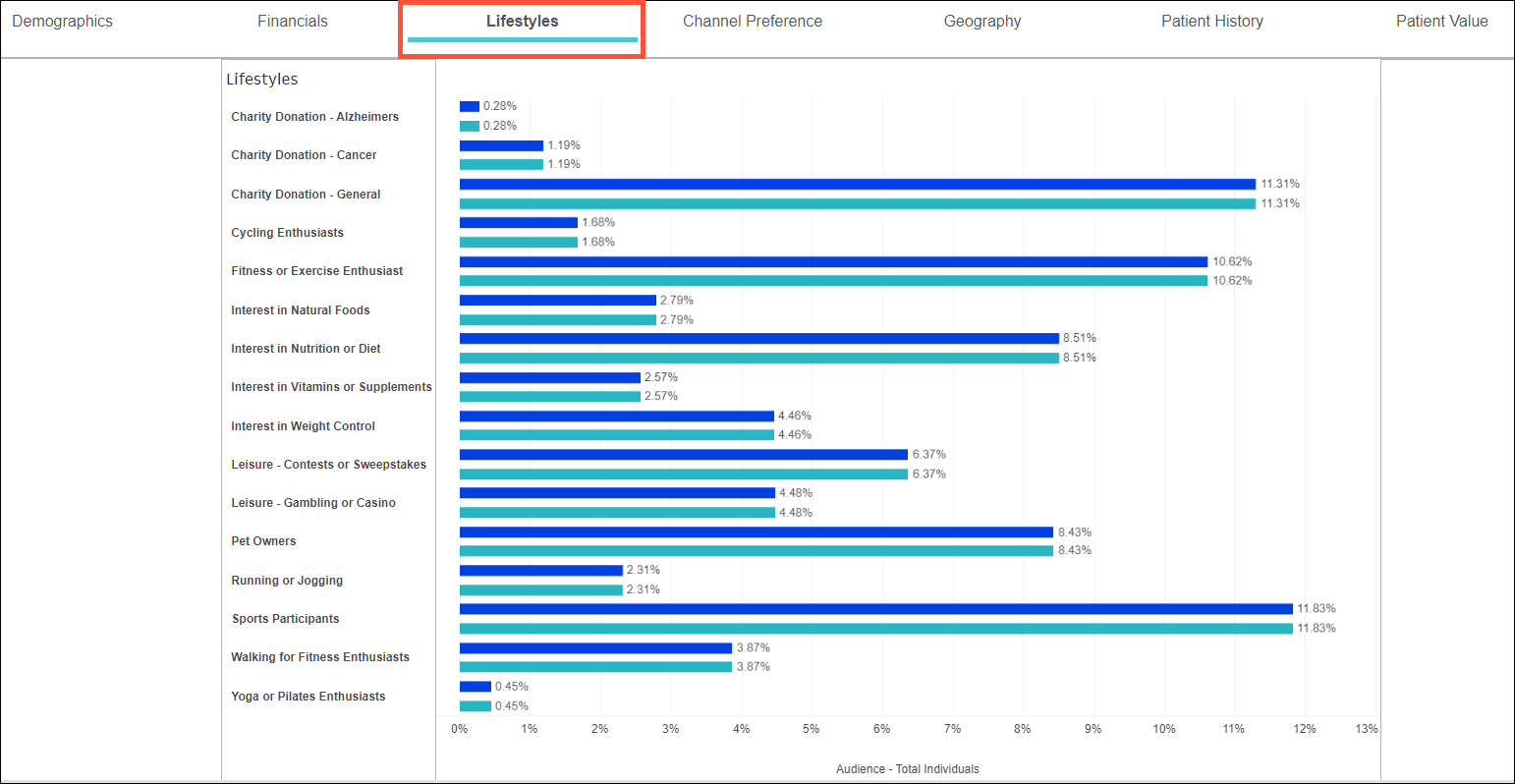The width and height of the screenshot is (1515, 784).
Task: Click the Charity Donation - Alzheimers label
Action: pyautogui.click(x=314, y=117)
